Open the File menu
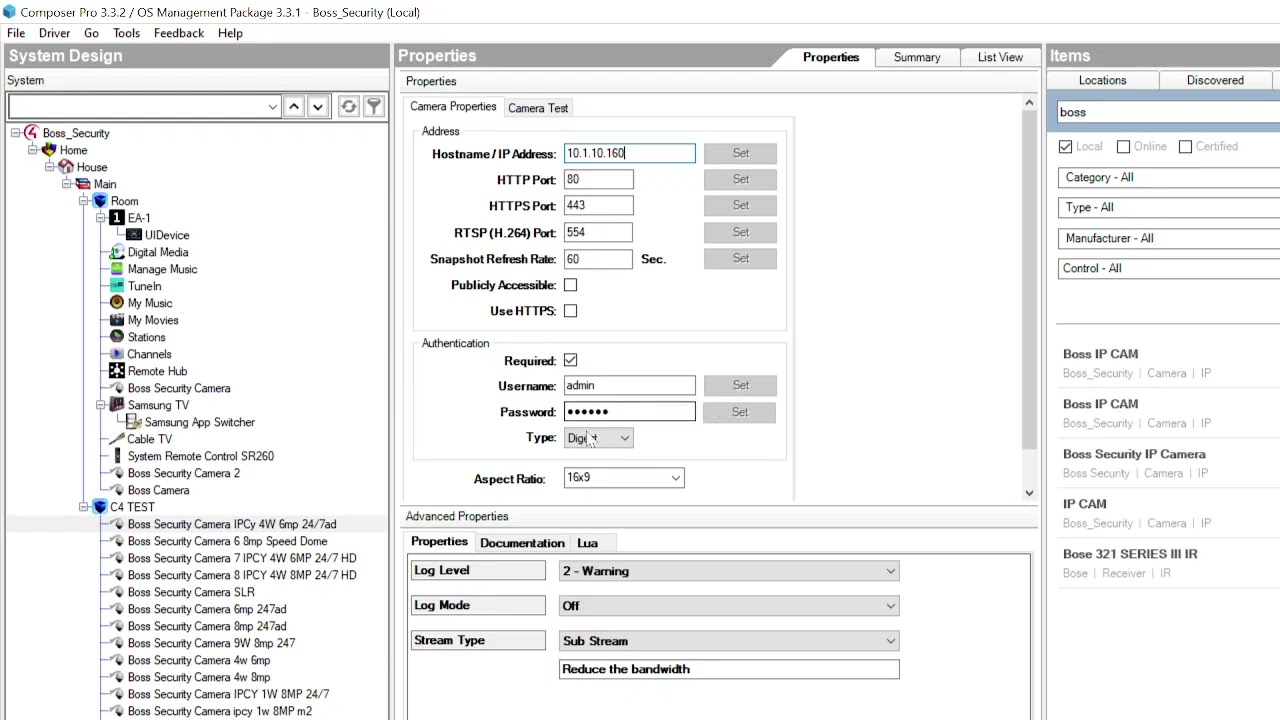 16,33
